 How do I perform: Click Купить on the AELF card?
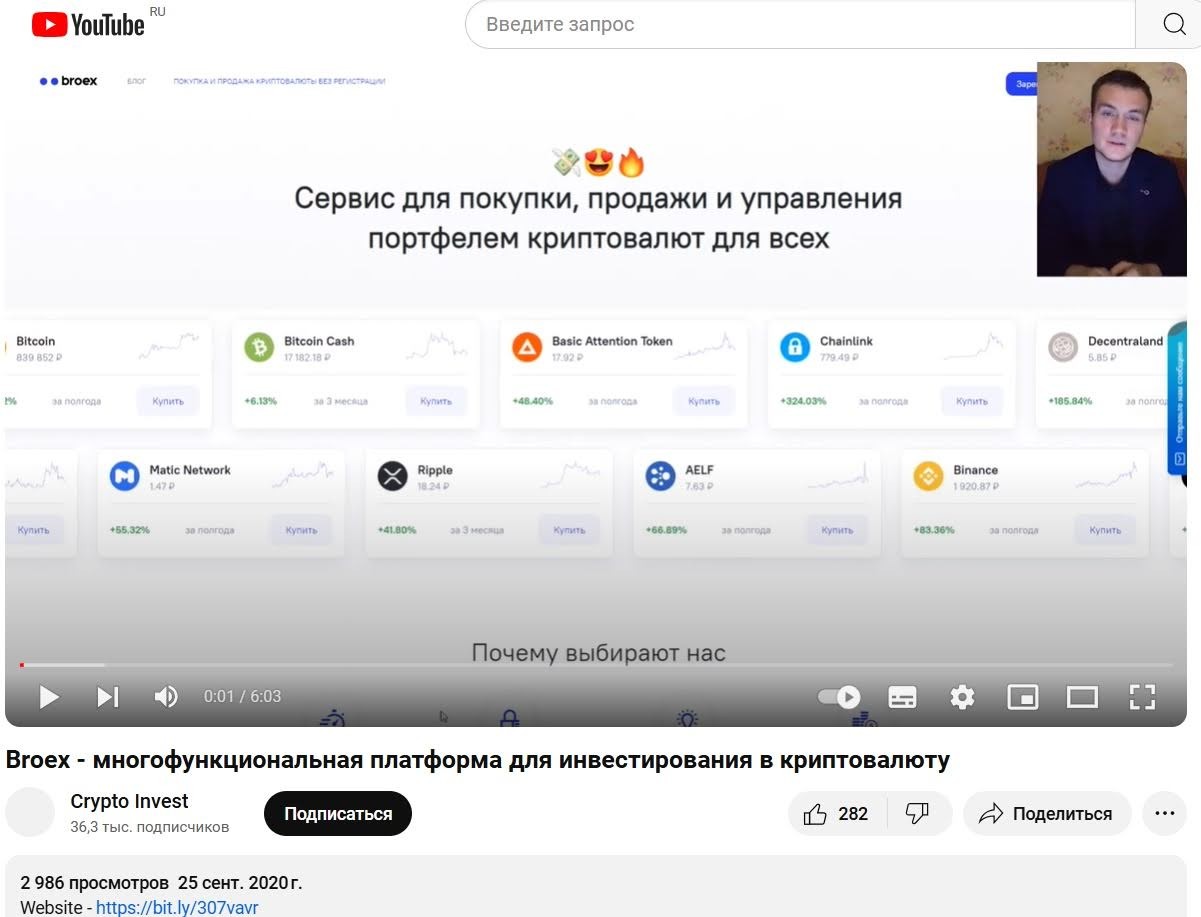pyautogui.click(x=838, y=530)
